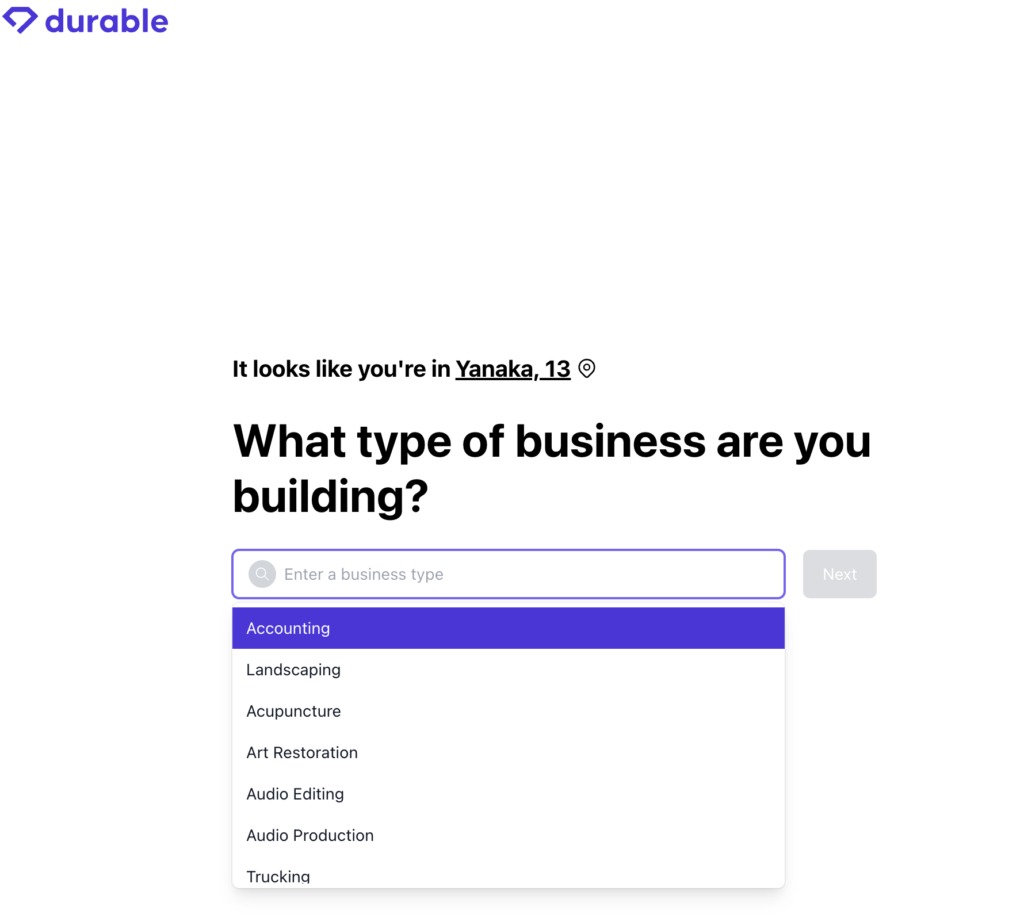Pick Acupuncture from the business types

[293, 711]
